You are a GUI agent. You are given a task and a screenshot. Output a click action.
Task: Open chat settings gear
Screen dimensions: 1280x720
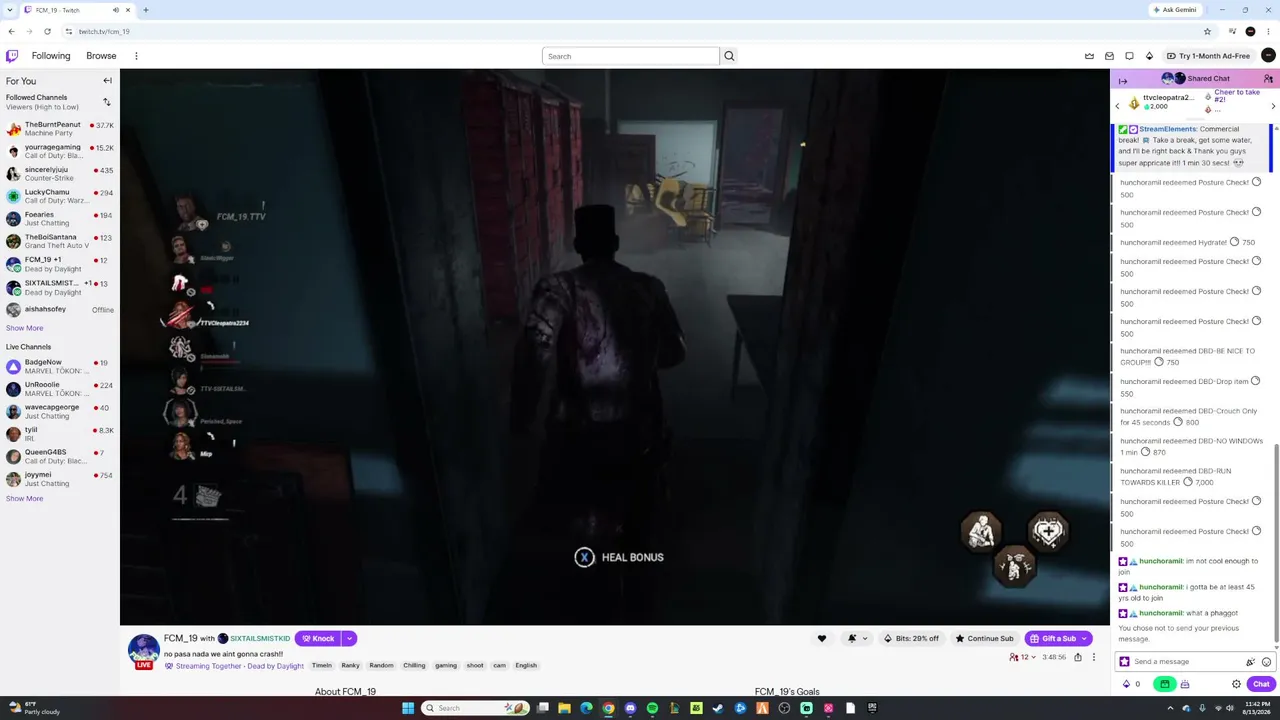point(1236,685)
